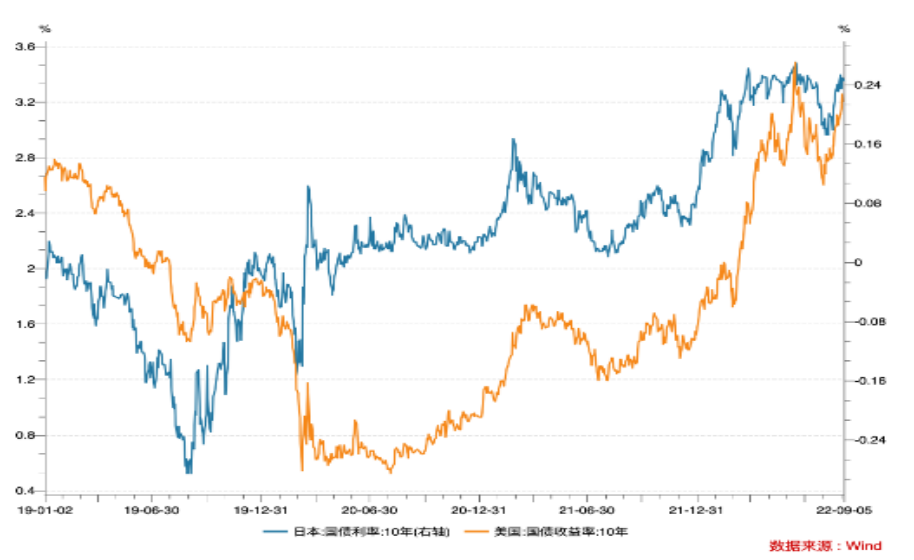Click the 2.4 value on left axis

pyautogui.click(x=25, y=213)
